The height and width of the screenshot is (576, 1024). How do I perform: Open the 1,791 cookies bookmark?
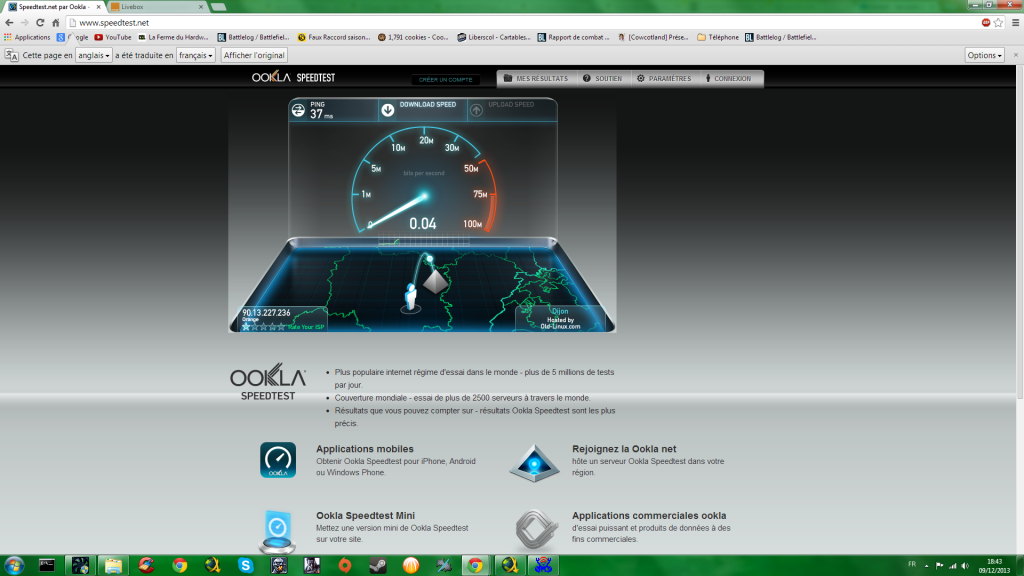click(x=413, y=37)
